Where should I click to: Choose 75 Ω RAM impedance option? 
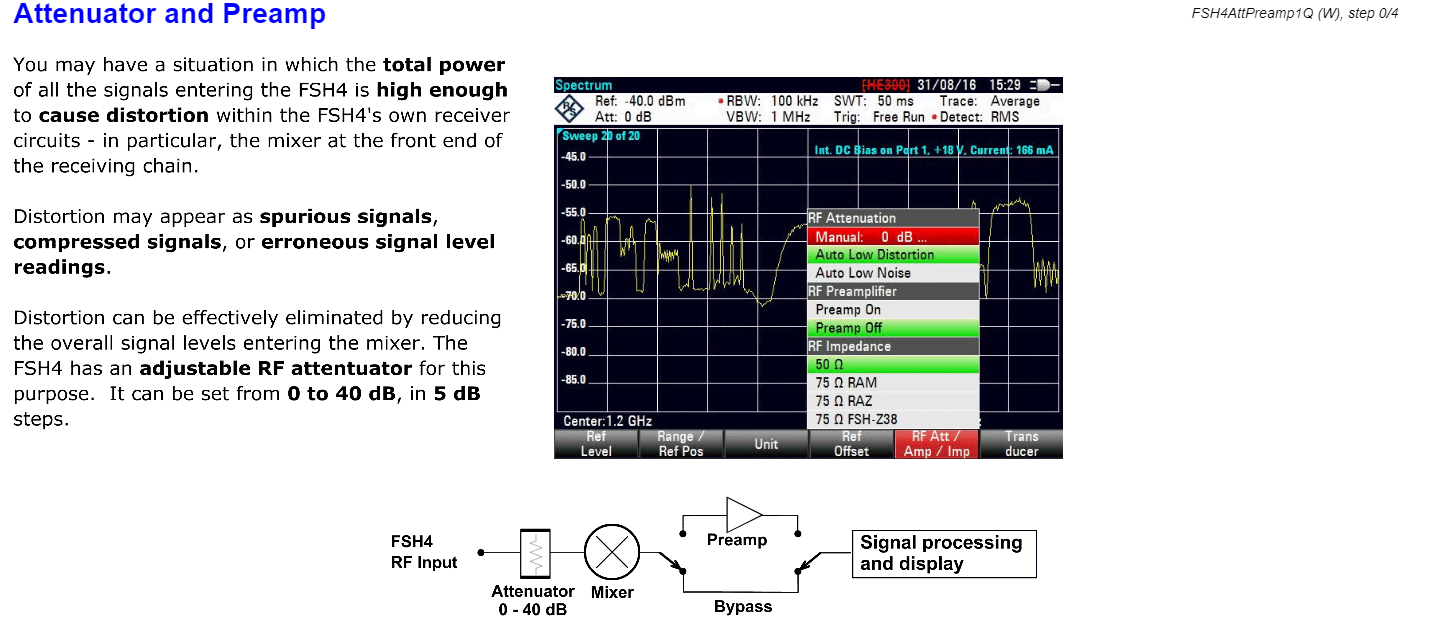click(x=846, y=383)
